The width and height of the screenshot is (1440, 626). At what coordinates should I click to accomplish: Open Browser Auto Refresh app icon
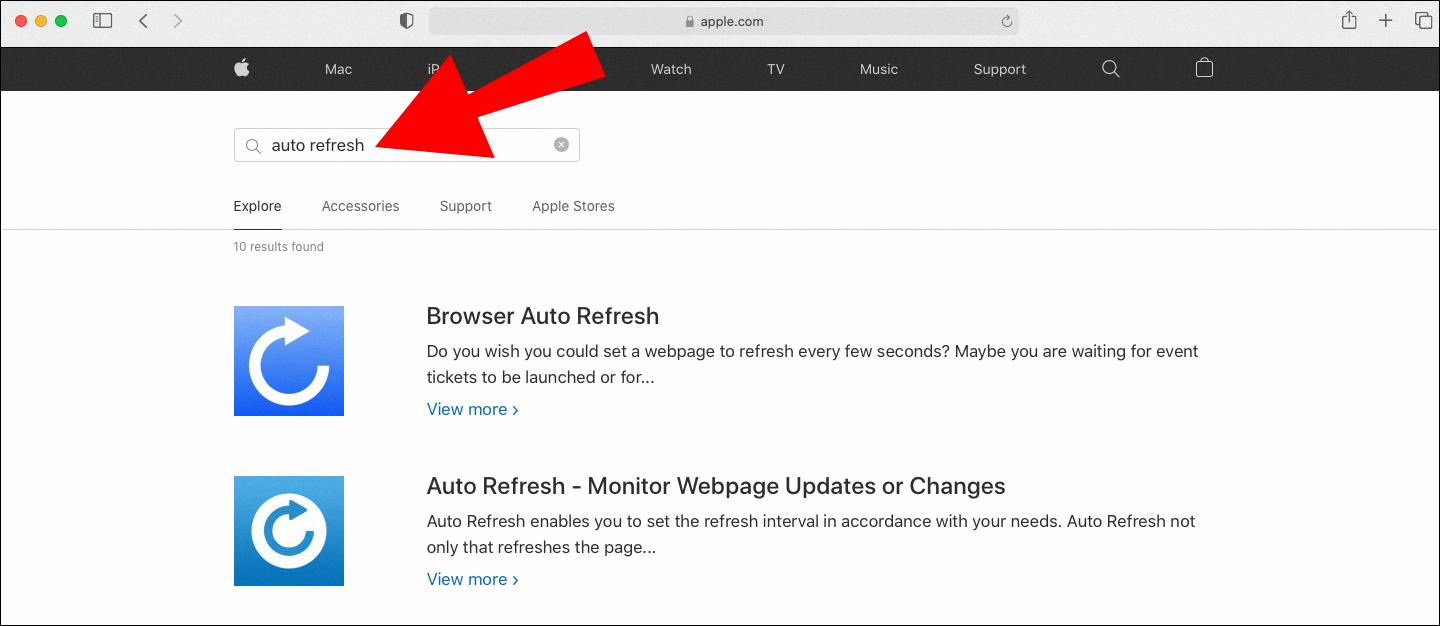tap(289, 361)
